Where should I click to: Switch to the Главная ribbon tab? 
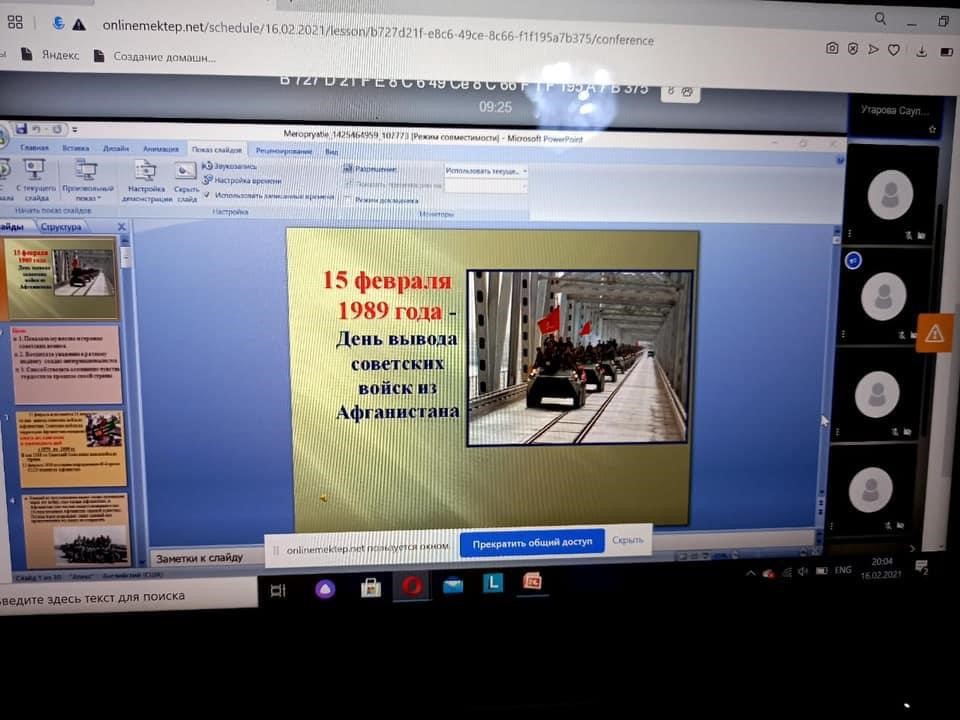click(x=34, y=148)
